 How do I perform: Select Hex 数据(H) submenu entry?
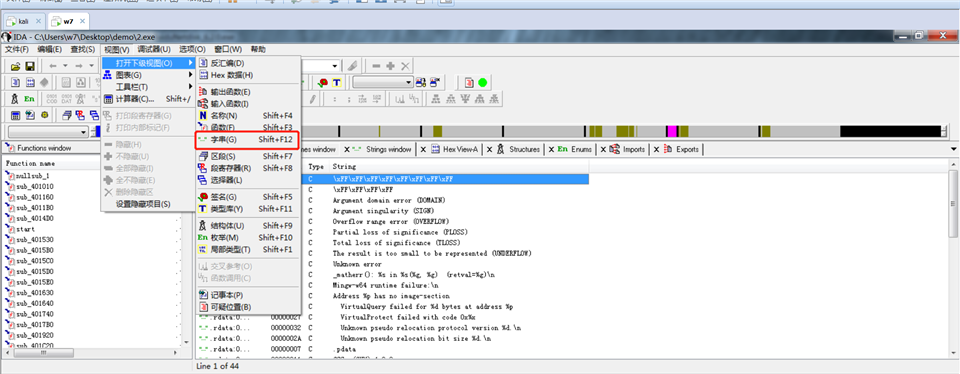pyautogui.click(x=247, y=75)
